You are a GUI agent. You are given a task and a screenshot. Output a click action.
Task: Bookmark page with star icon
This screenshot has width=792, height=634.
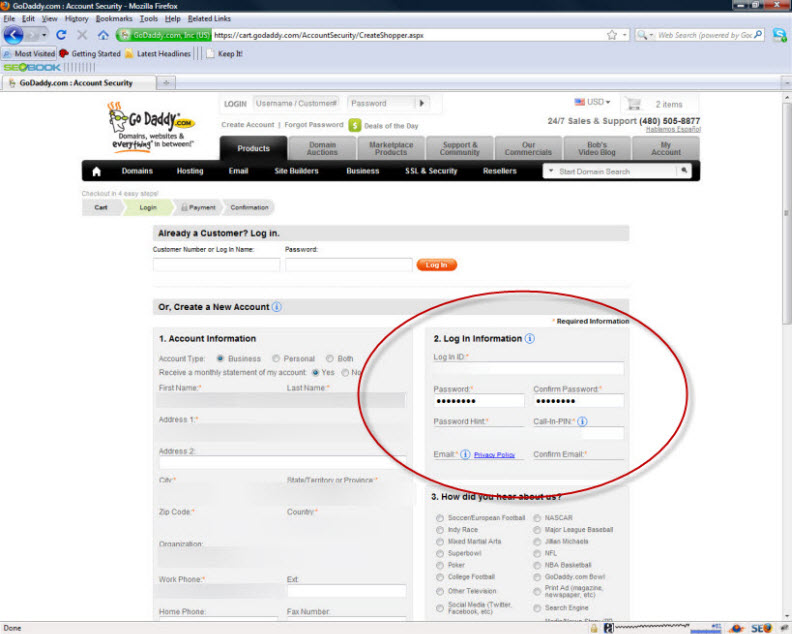[612, 35]
